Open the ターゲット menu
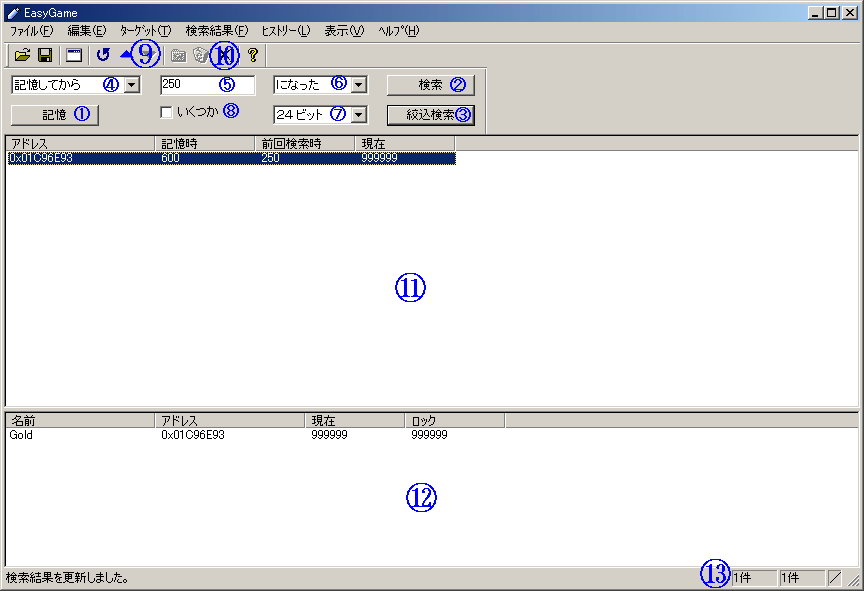864x591 pixels. click(x=145, y=31)
